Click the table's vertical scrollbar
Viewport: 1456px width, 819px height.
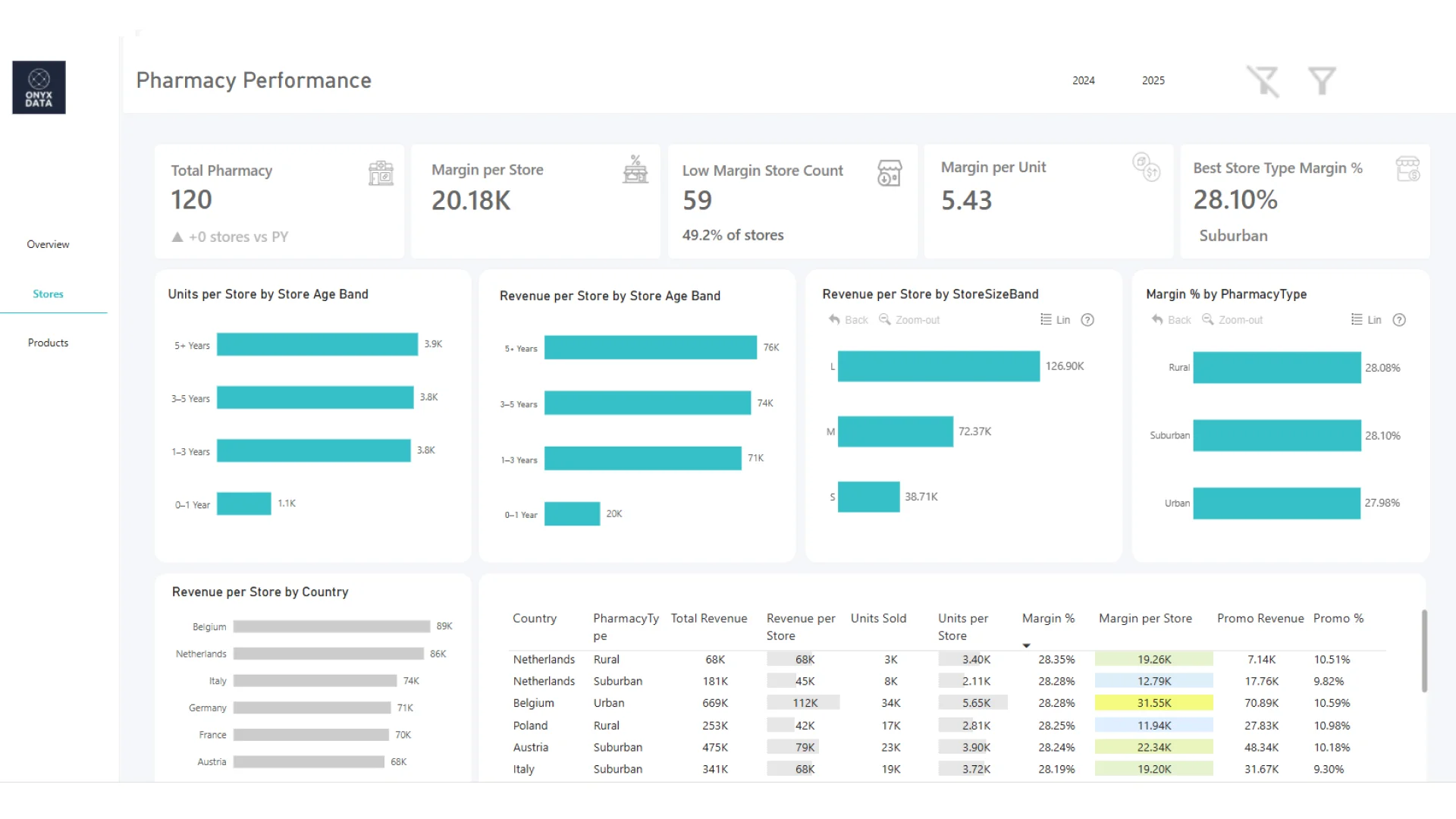click(x=1424, y=651)
